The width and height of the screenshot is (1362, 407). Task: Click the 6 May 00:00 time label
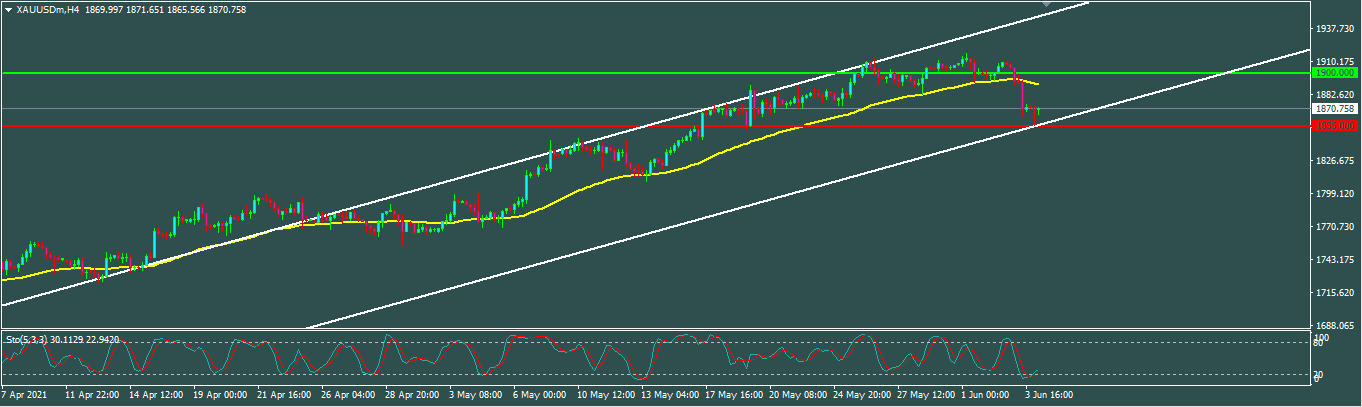tap(540, 395)
